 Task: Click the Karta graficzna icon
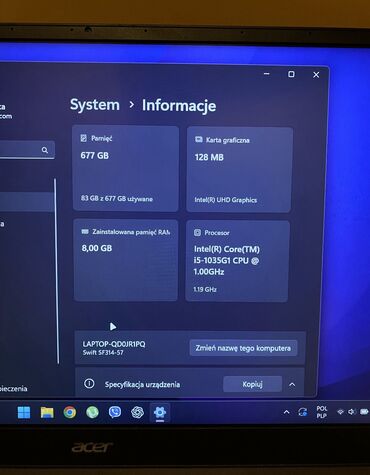tap(199, 140)
